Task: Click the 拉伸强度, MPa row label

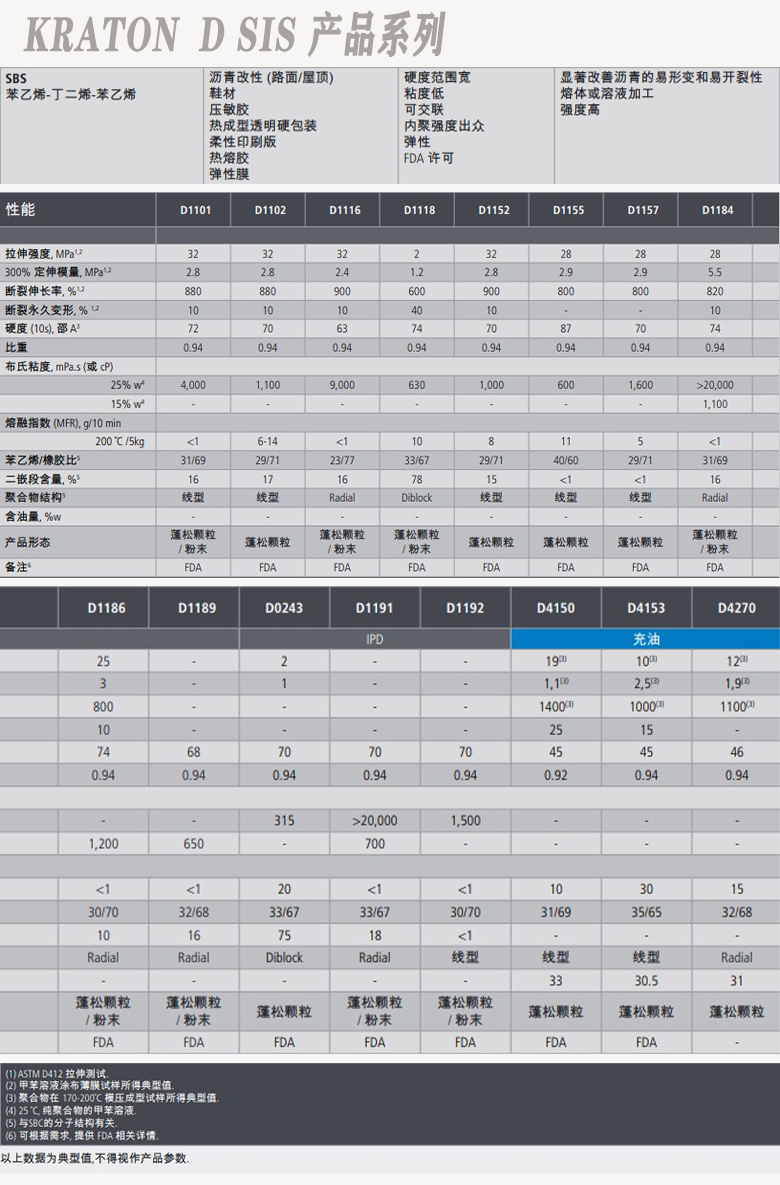Action: (44, 253)
